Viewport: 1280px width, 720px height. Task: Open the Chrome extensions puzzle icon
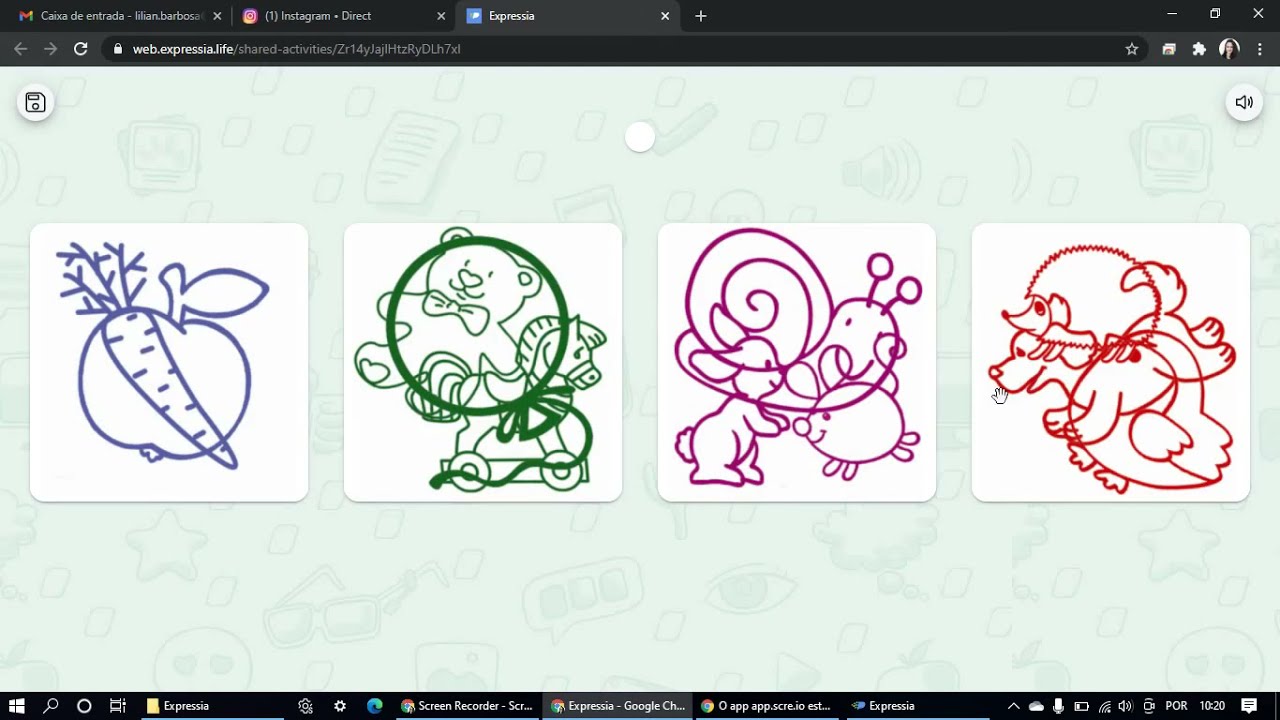pos(1199,49)
